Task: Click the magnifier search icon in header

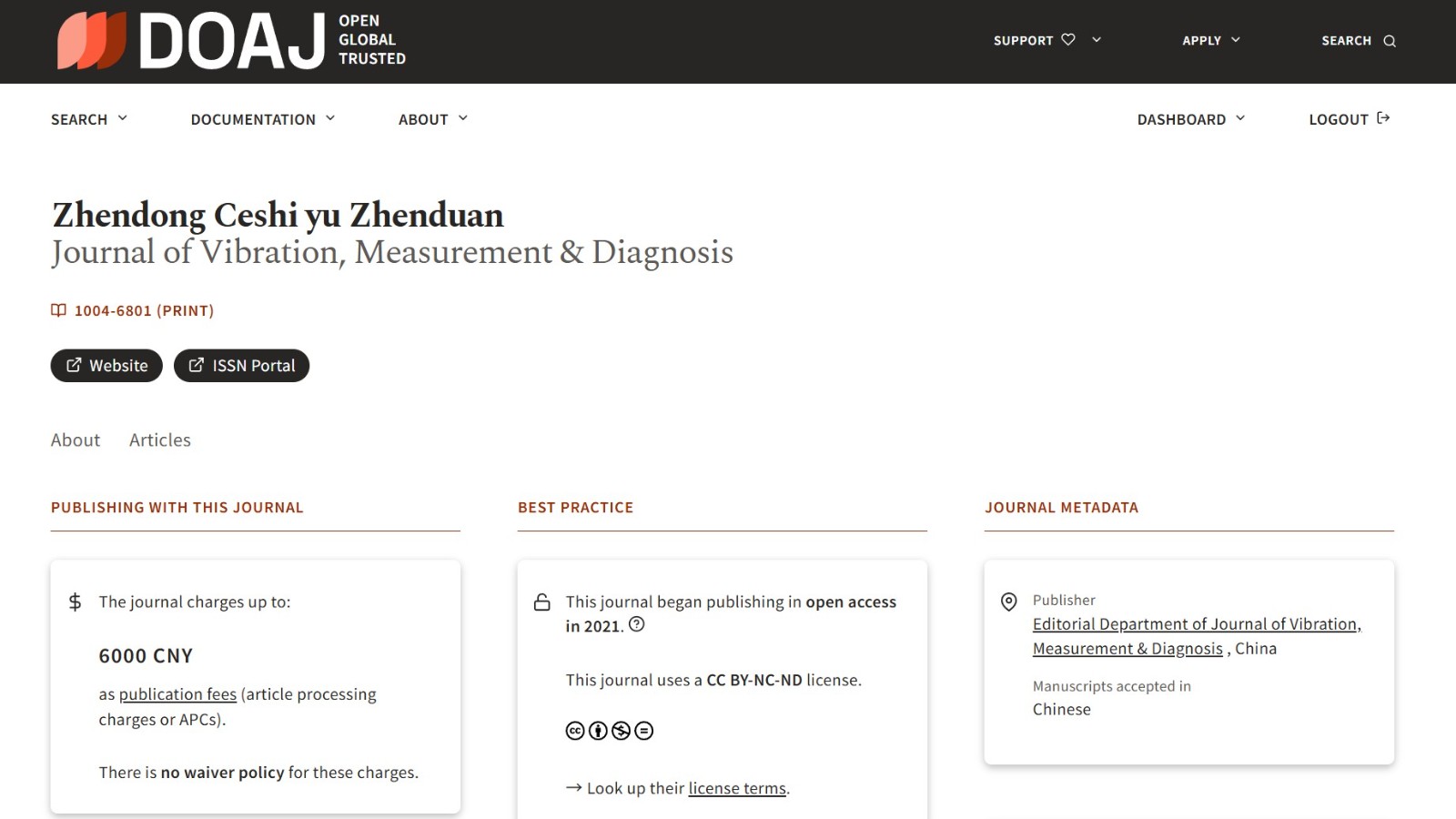Action: coord(1390,41)
